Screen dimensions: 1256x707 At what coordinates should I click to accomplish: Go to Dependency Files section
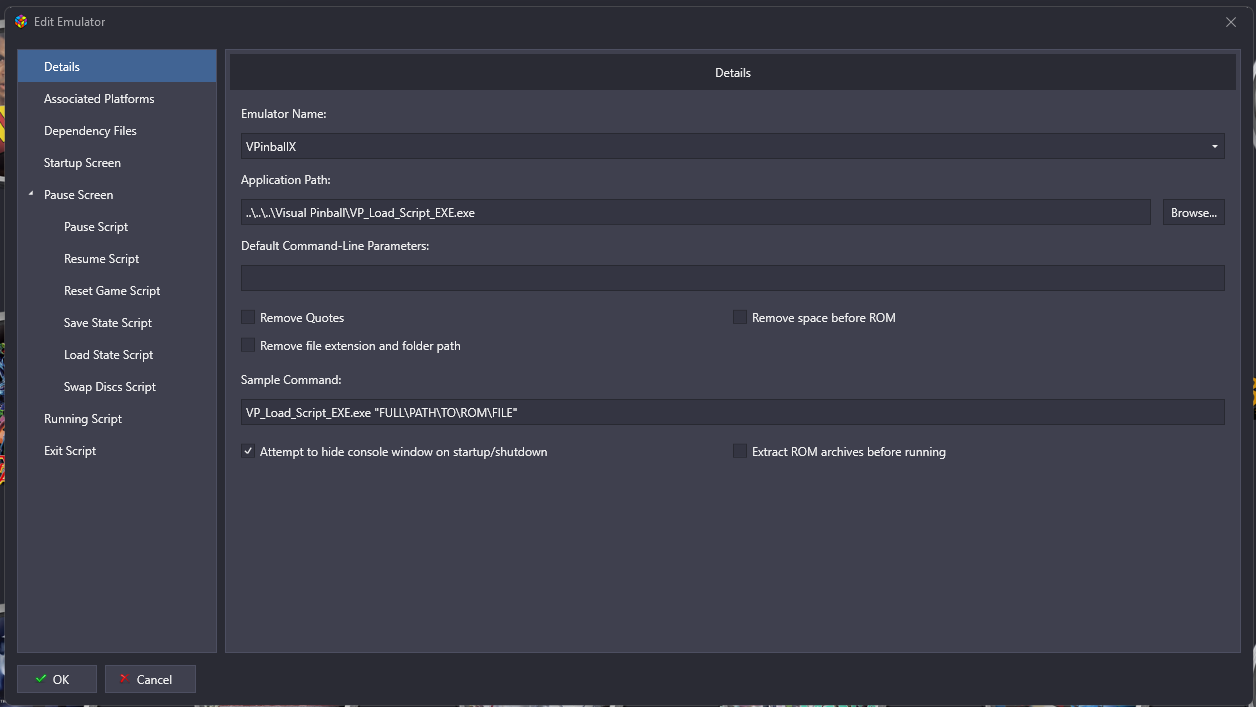point(117,130)
